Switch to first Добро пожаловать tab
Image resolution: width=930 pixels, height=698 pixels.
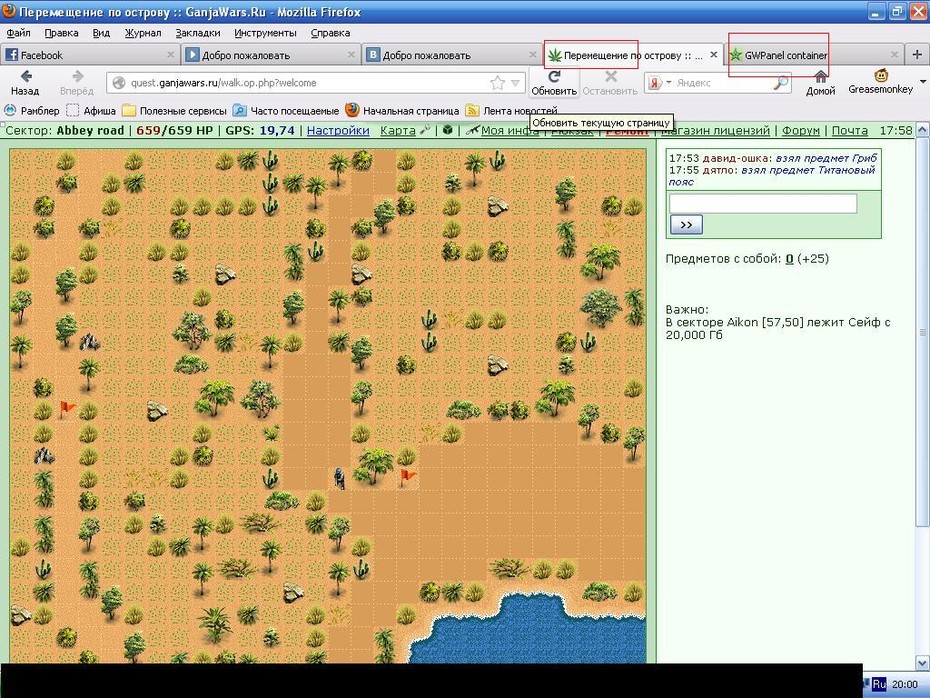tap(271, 55)
